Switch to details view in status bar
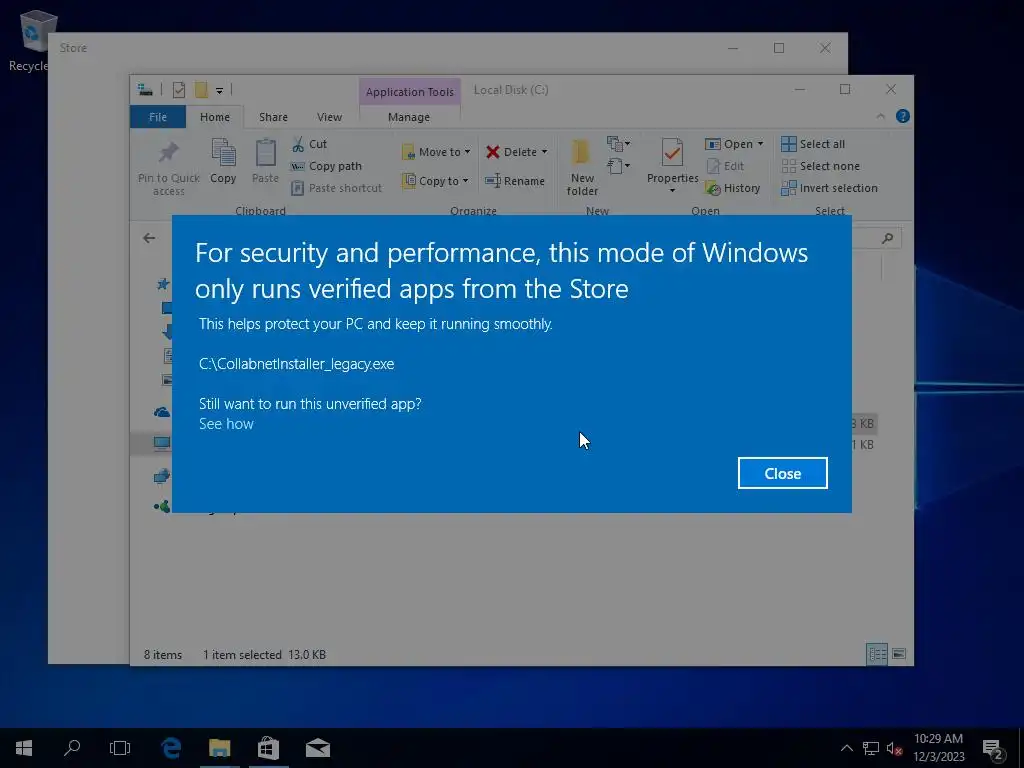1024x768 pixels. 876,654
